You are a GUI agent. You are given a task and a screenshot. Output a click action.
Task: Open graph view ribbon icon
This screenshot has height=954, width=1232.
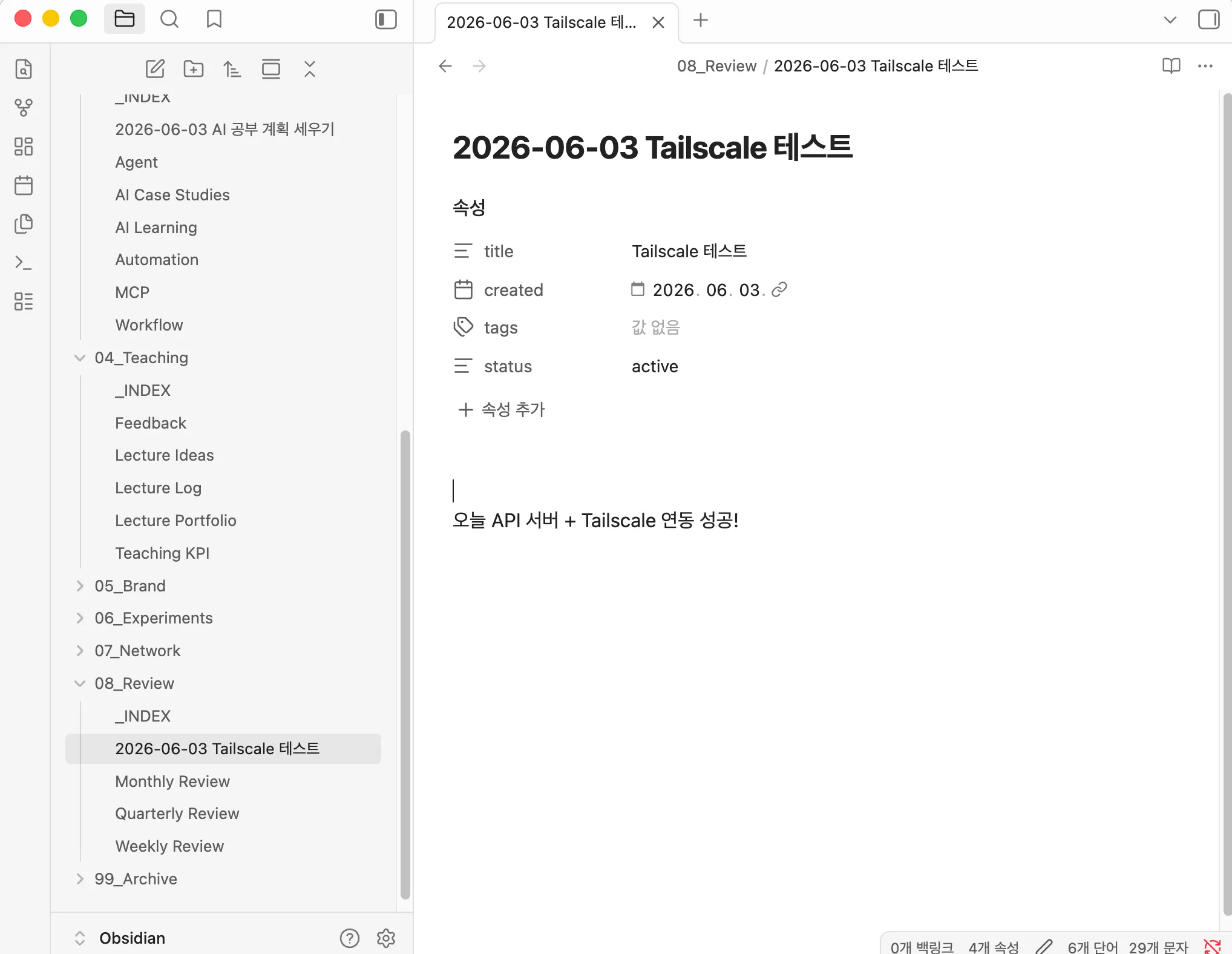[x=24, y=108]
